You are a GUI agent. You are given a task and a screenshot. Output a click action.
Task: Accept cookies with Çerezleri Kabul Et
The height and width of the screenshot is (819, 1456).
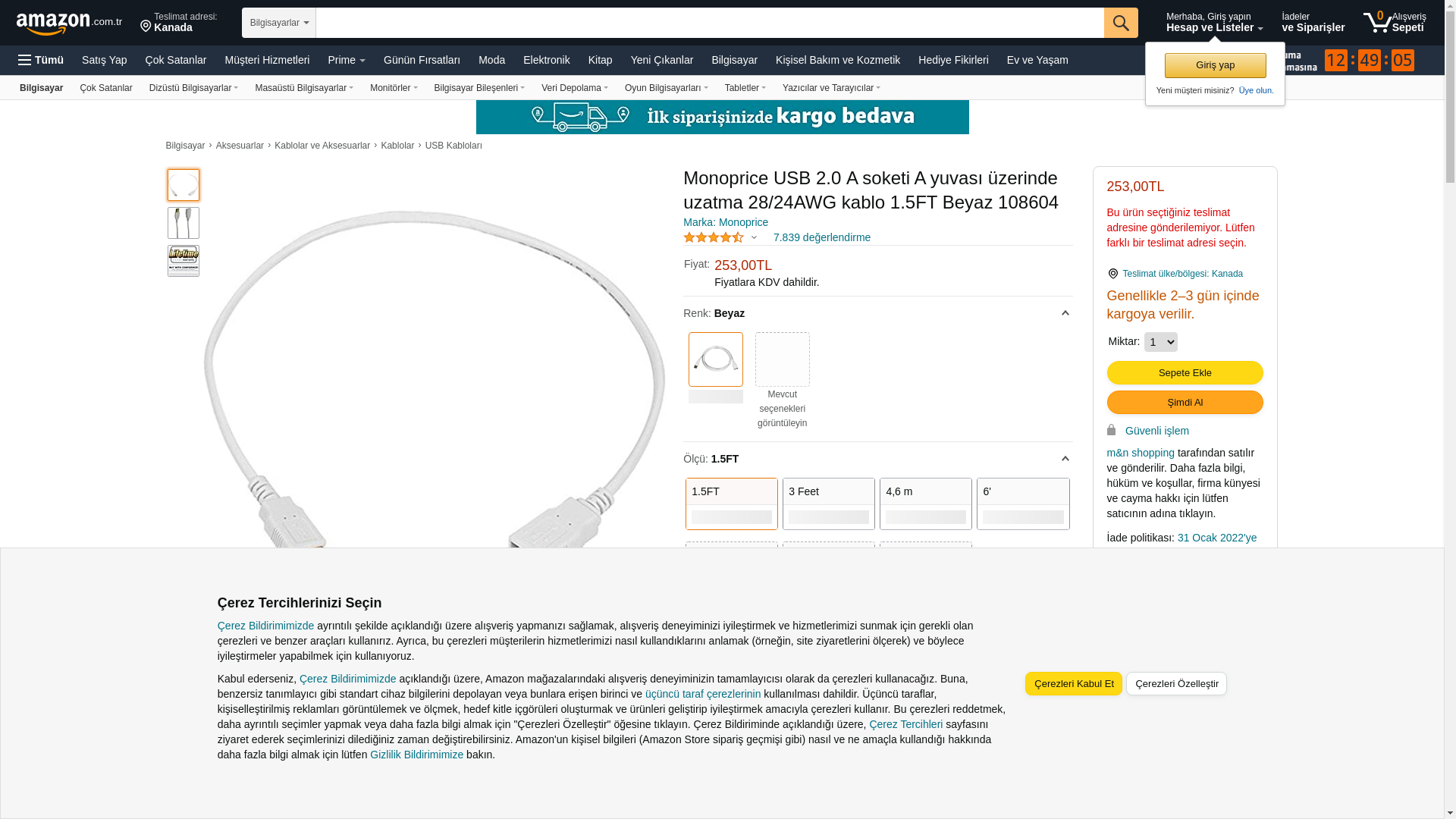tap(1073, 684)
